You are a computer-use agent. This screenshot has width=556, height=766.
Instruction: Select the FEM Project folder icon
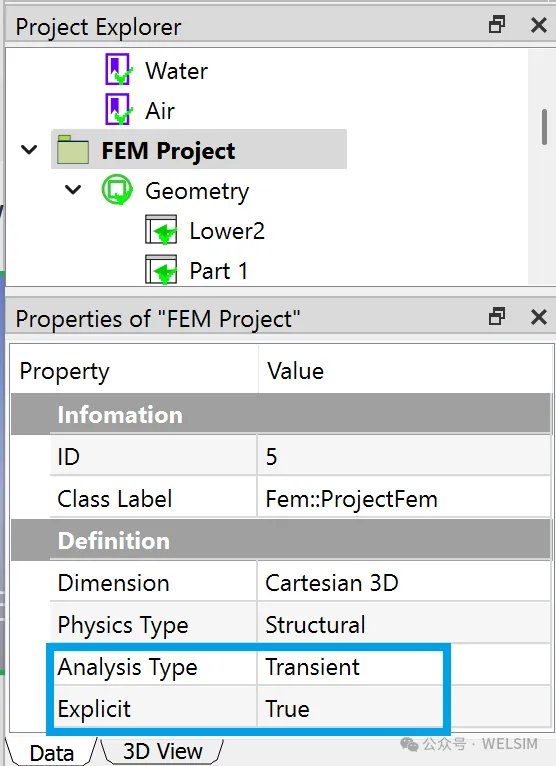[73, 150]
